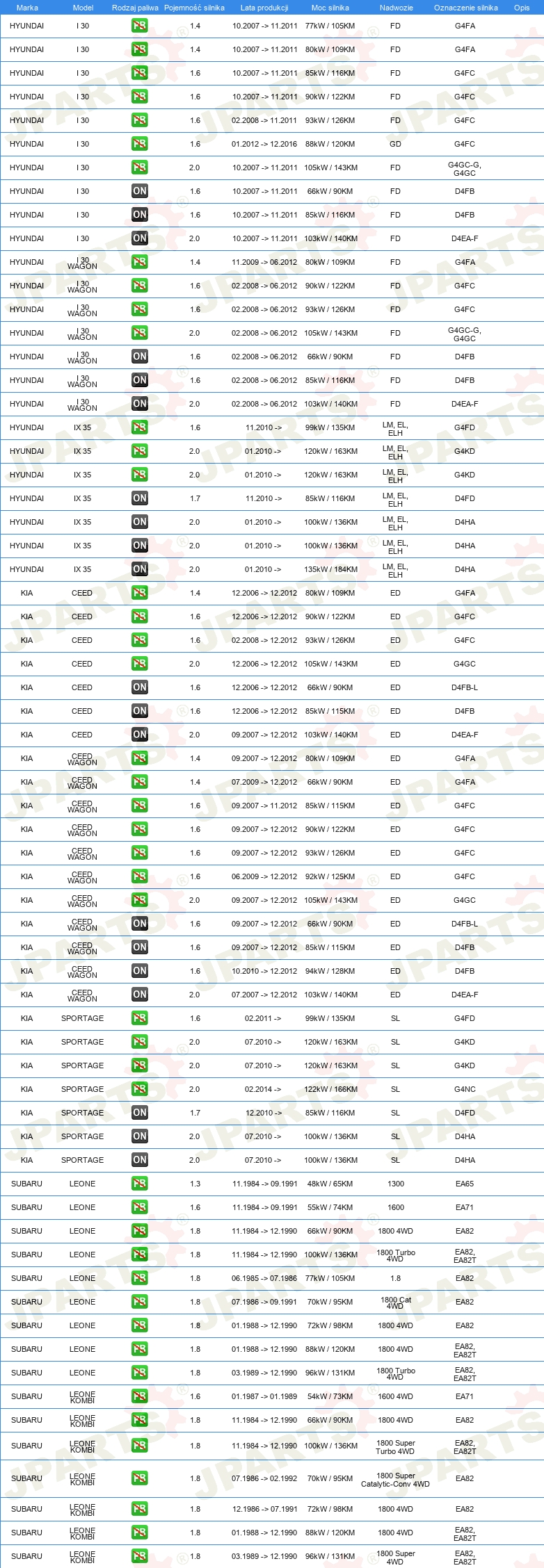Click diesel ON icon in Kia Sportage 1.7 D4FD row
Viewport: 544px width, 1568px height.
[x=139, y=1113]
